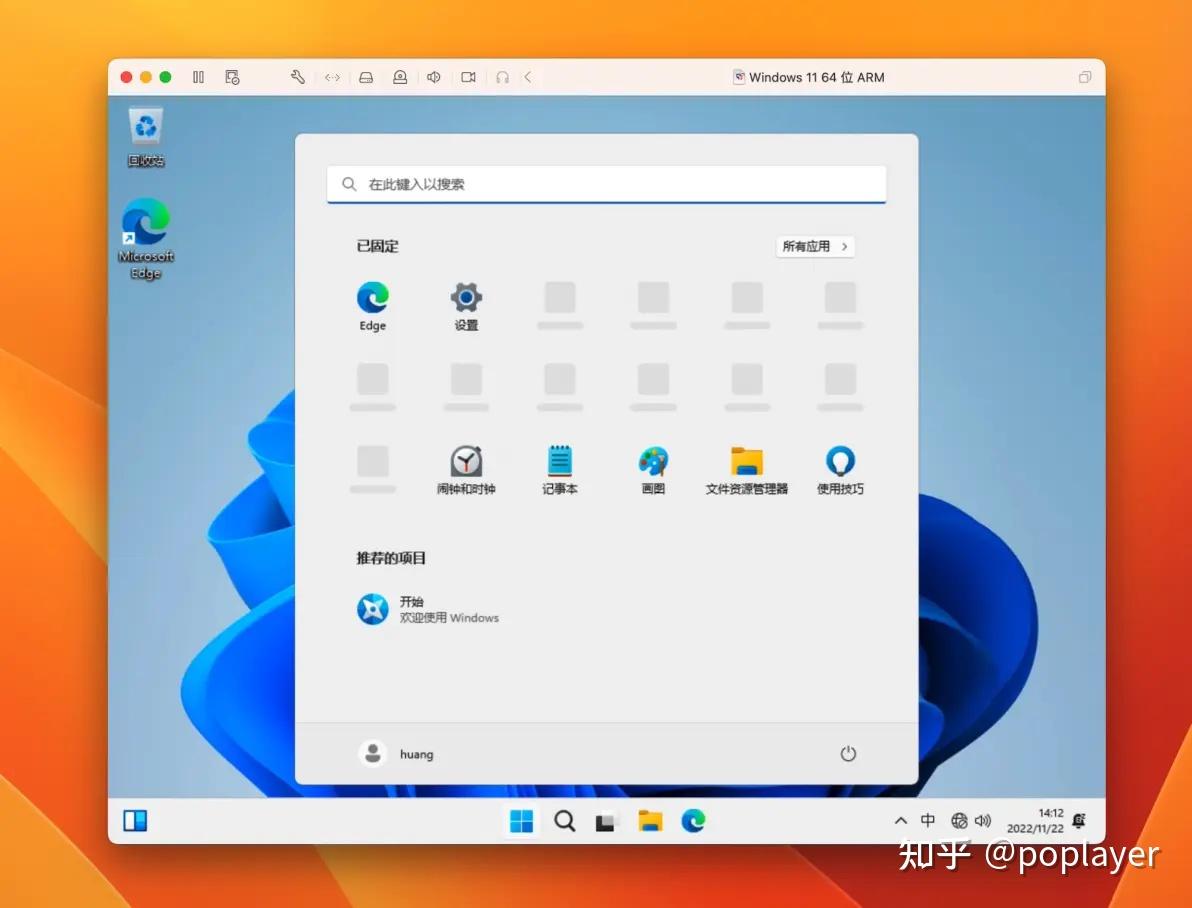Toggle sound icon in Parallels toolbar
Screen dimensions: 1192x908
[x=434, y=77]
